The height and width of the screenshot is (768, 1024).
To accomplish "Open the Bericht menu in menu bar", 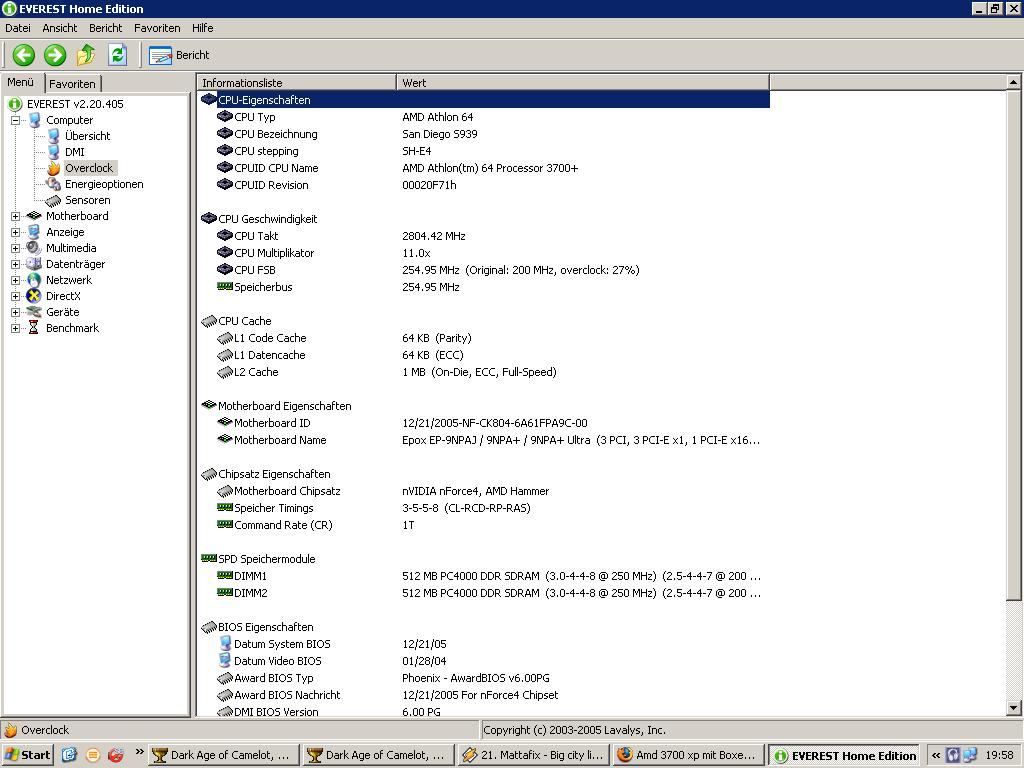I will pyautogui.click(x=106, y=28).
